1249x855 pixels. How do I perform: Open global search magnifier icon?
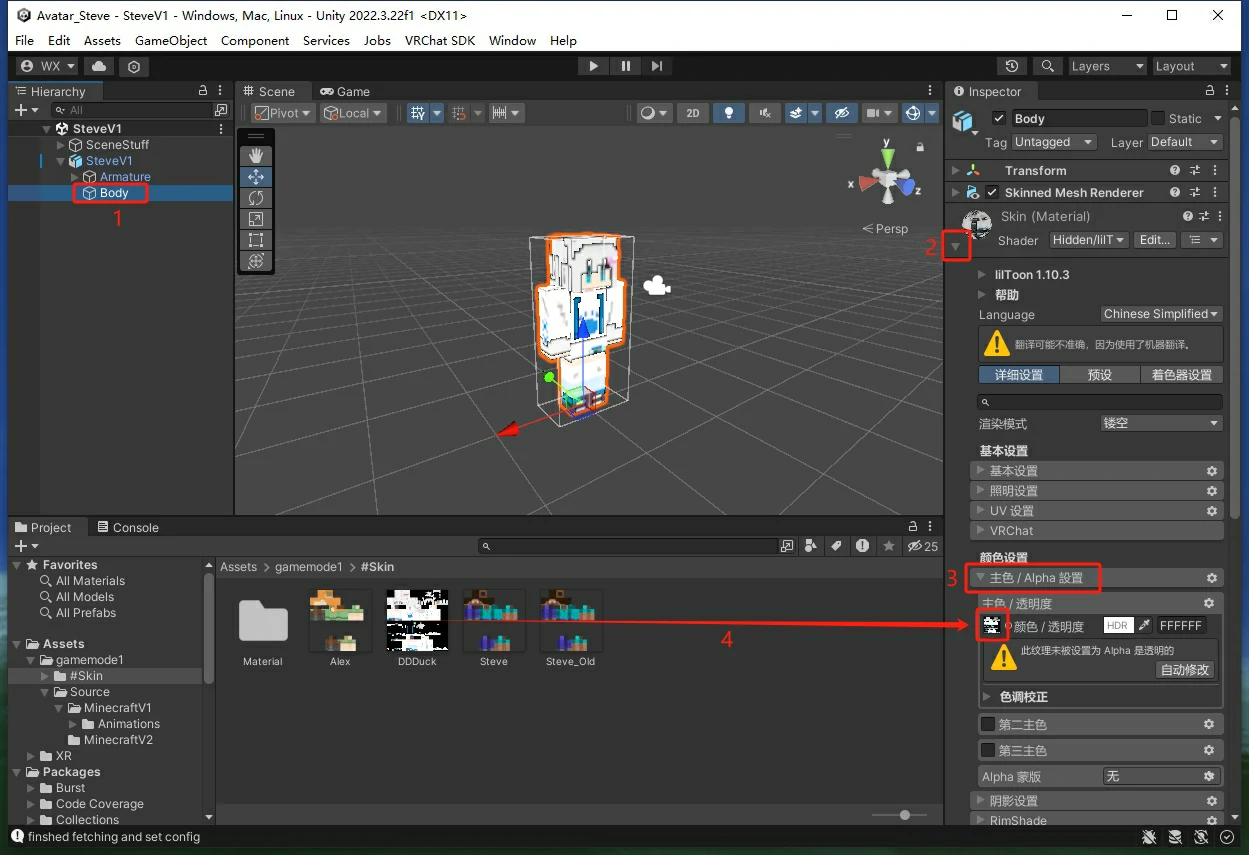click(1047, 66)
